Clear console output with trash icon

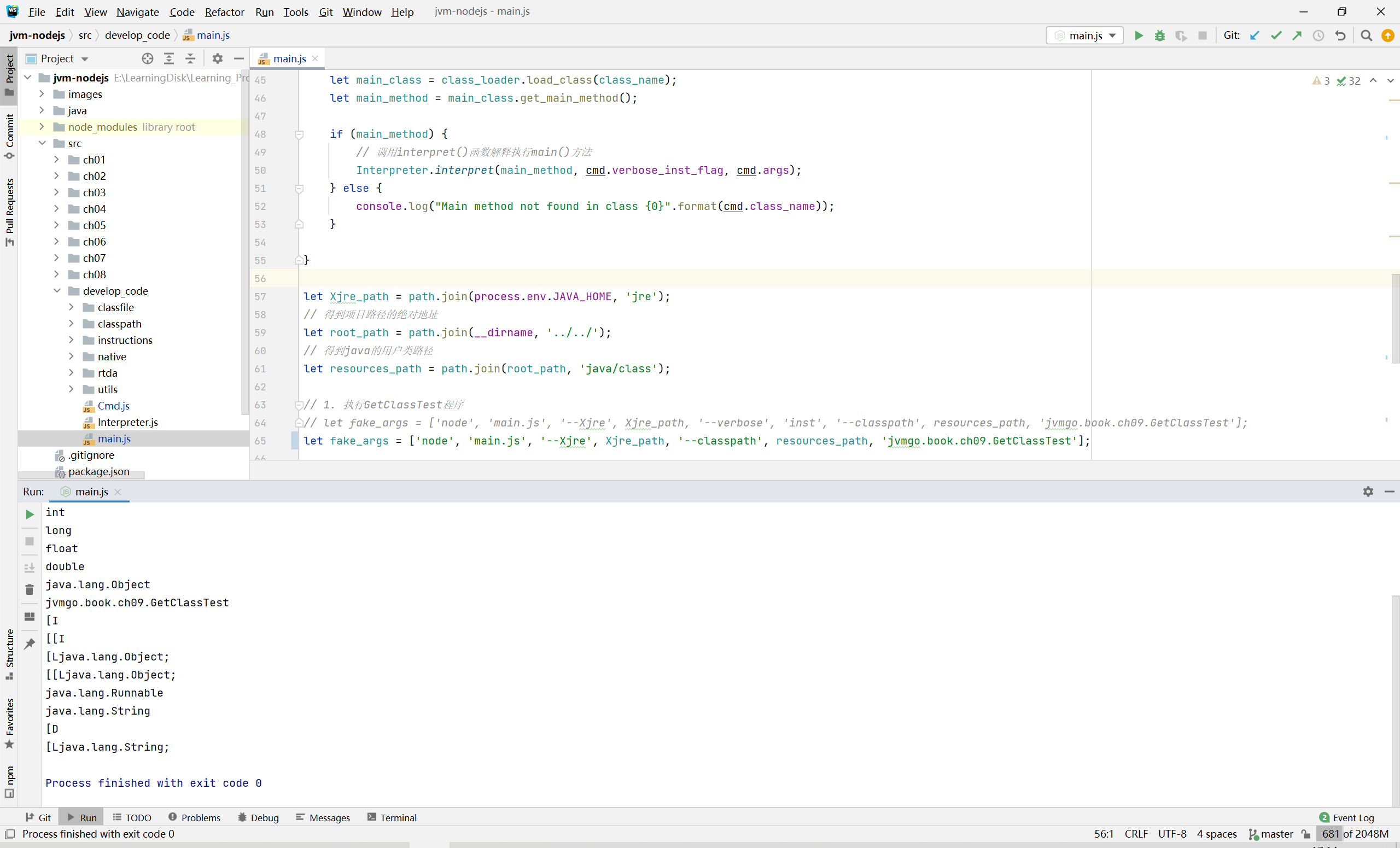tap(30, 589)
